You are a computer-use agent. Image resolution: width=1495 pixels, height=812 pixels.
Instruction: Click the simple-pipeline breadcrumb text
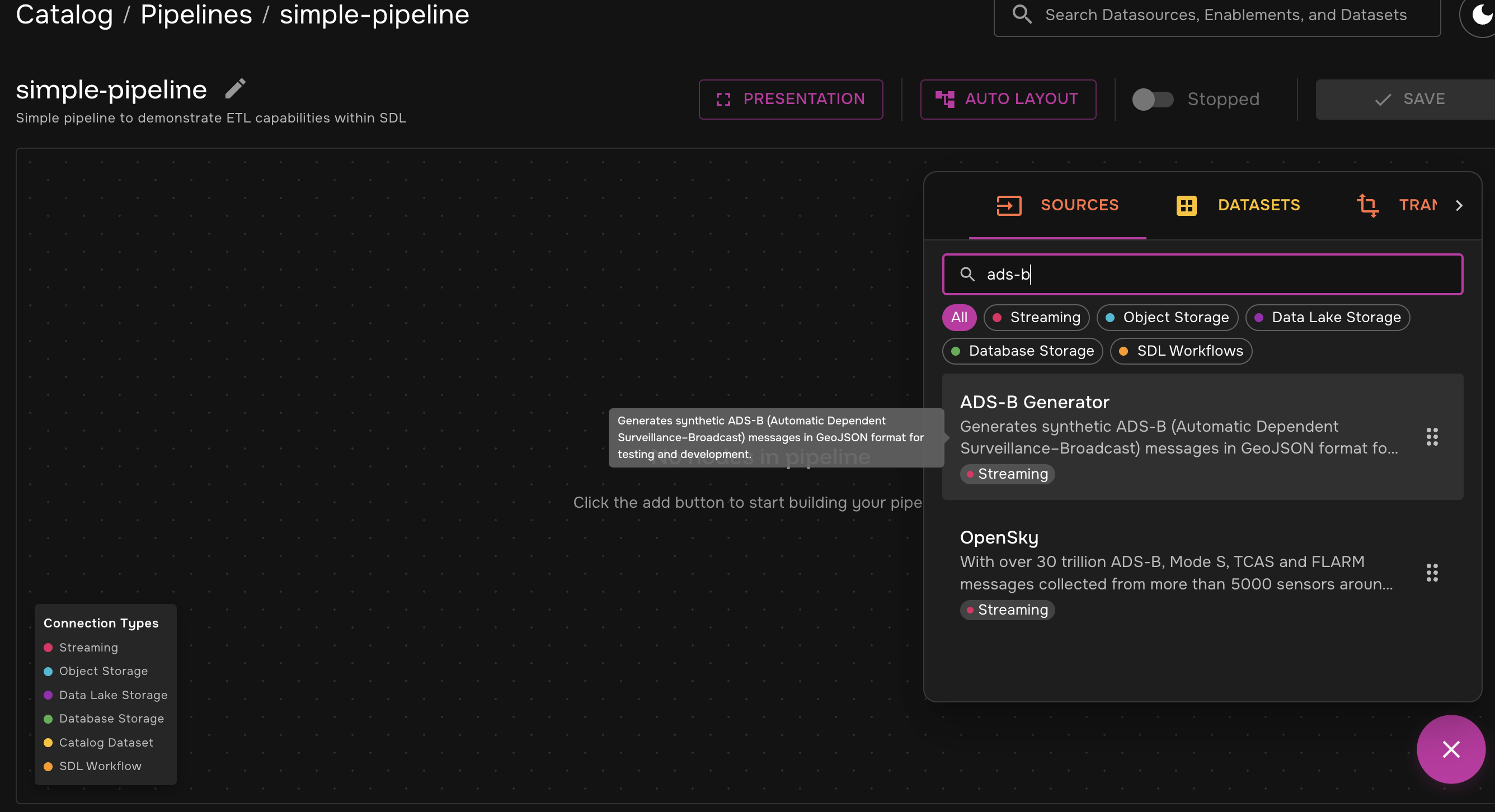pos(374,15)
